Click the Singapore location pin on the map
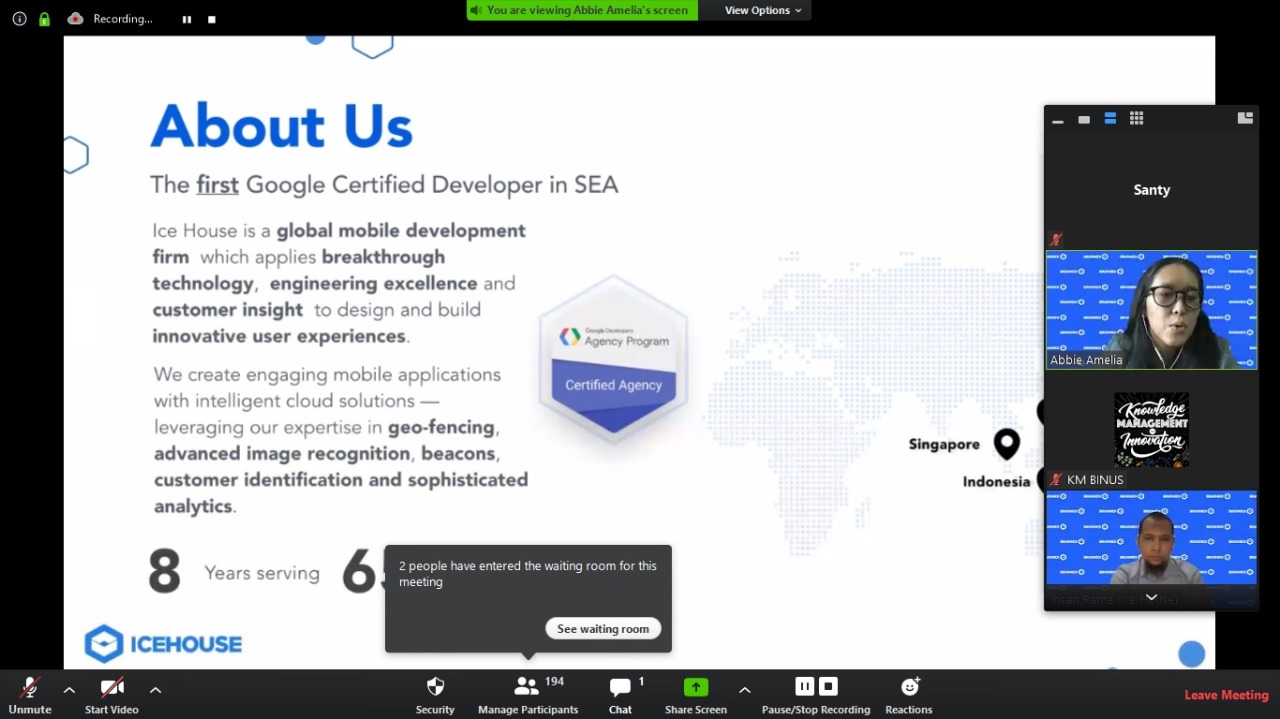 [1006, 443]
